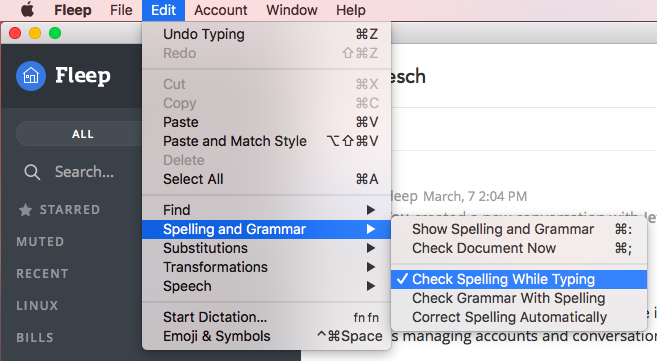Close the Edit menu
The width and height of the screenshot is (657, 361).
163,10
